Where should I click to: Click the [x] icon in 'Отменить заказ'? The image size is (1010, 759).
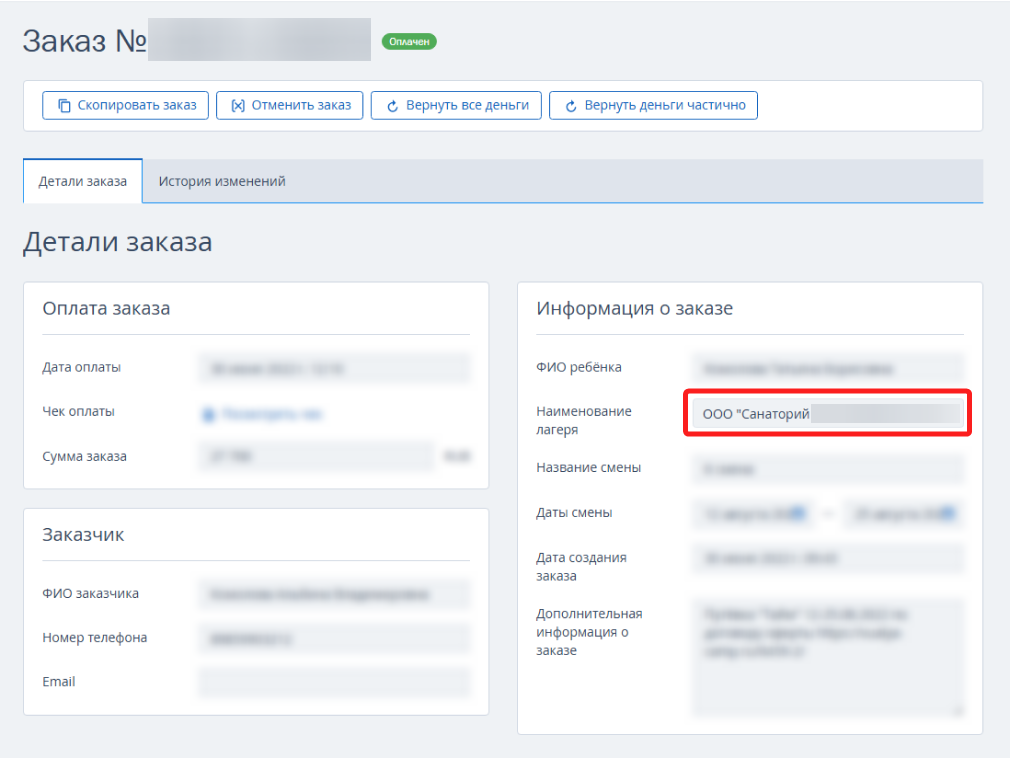[x=238, y=106]
